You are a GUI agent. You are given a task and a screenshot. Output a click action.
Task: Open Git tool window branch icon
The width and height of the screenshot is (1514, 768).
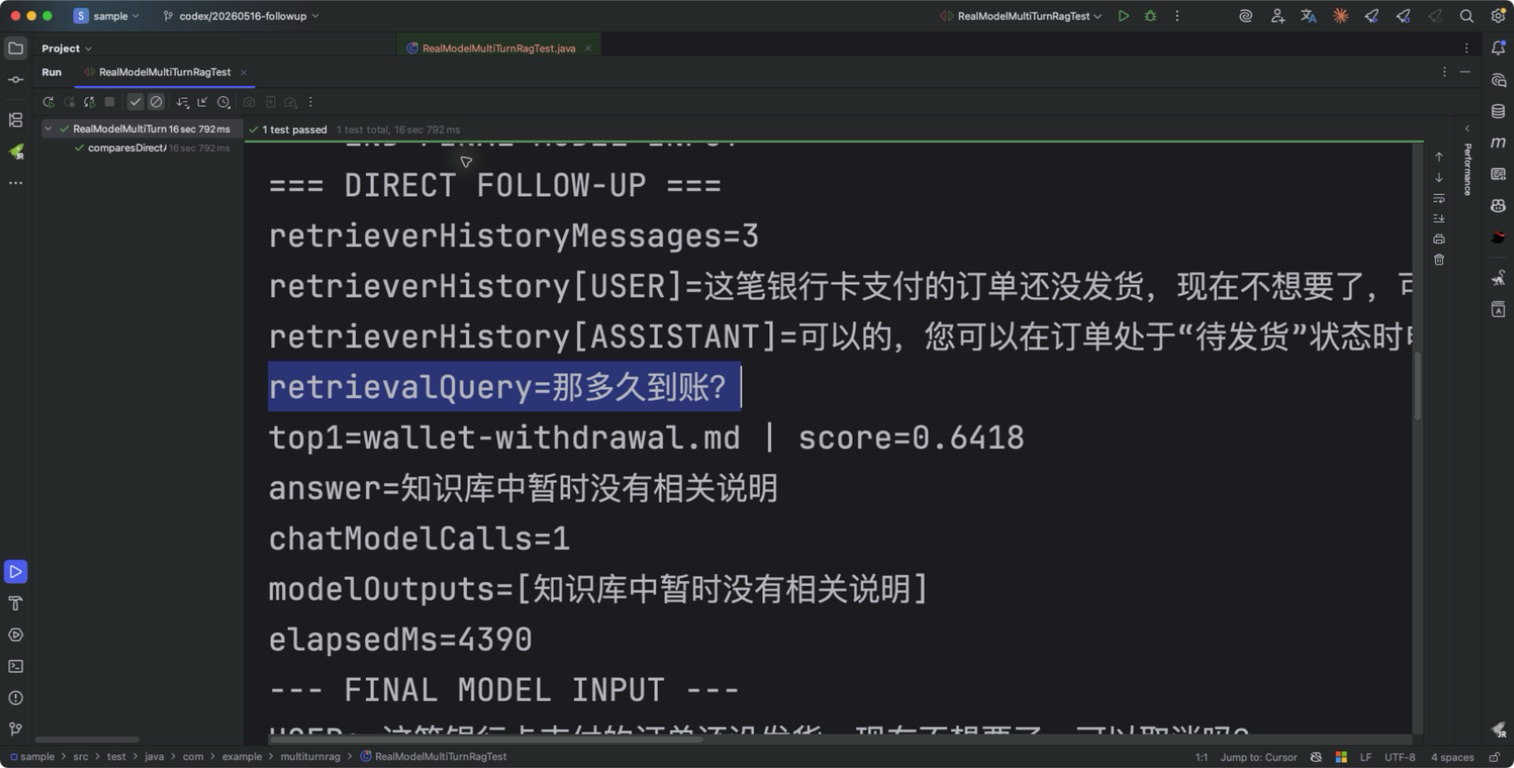coord(15,729)
